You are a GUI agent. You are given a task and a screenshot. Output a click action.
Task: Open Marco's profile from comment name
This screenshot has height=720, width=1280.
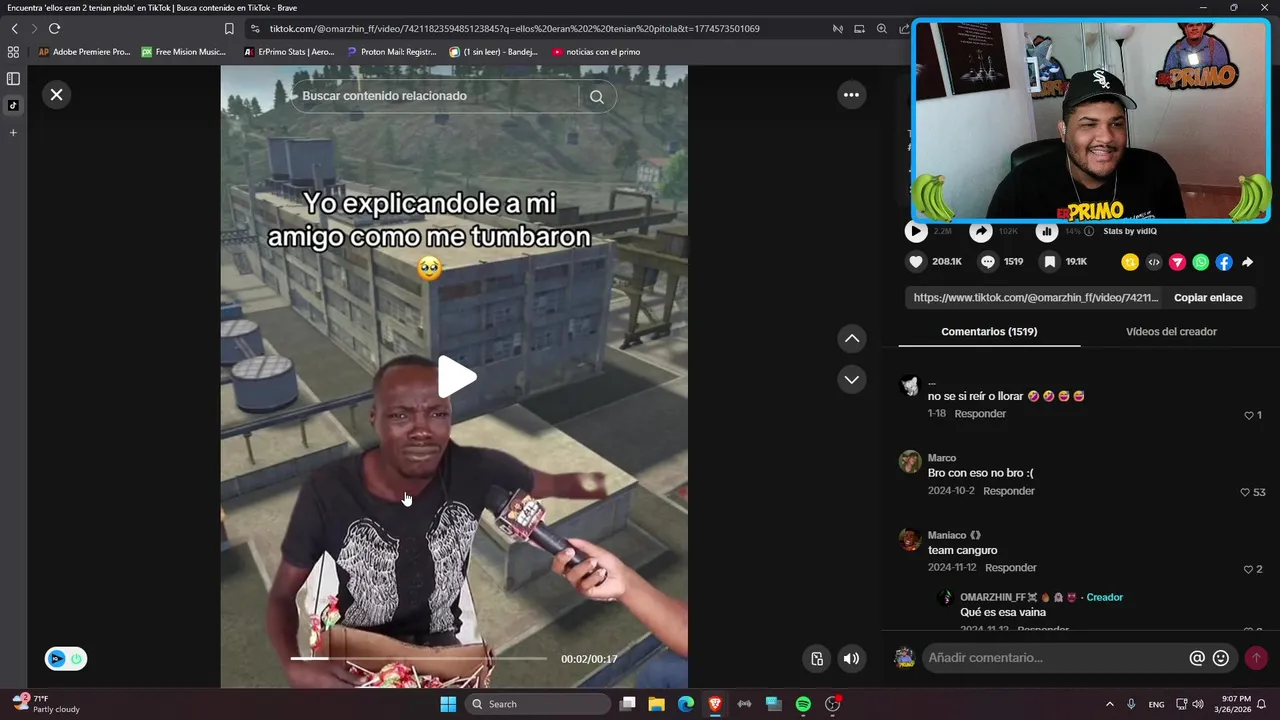point(942,458)
